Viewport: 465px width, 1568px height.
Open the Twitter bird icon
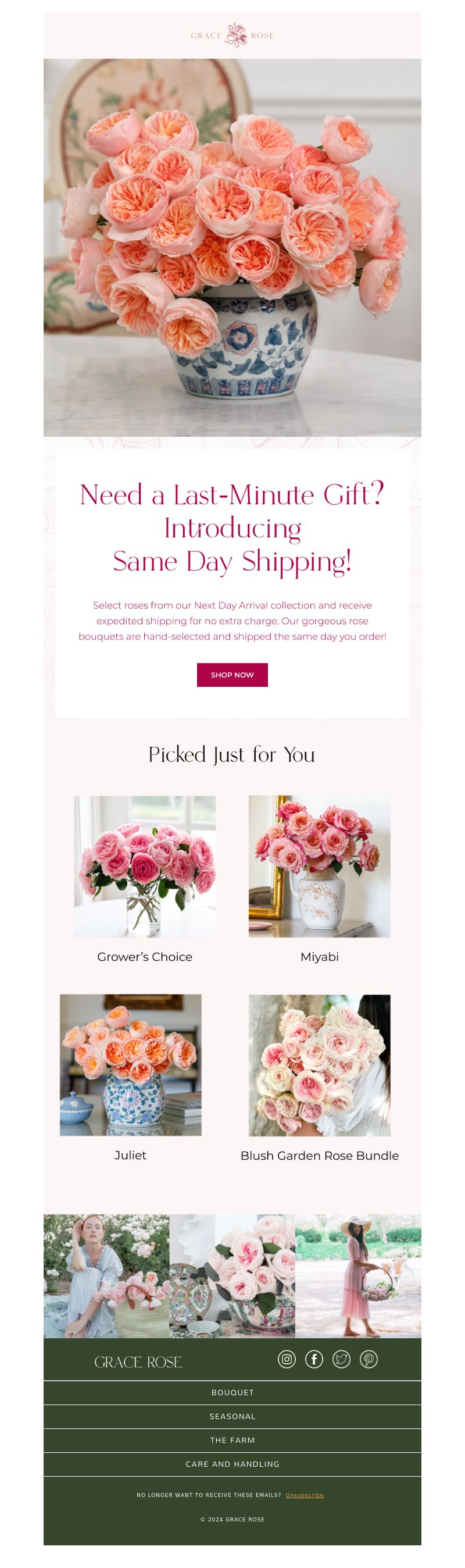[x=341, y=1359]
